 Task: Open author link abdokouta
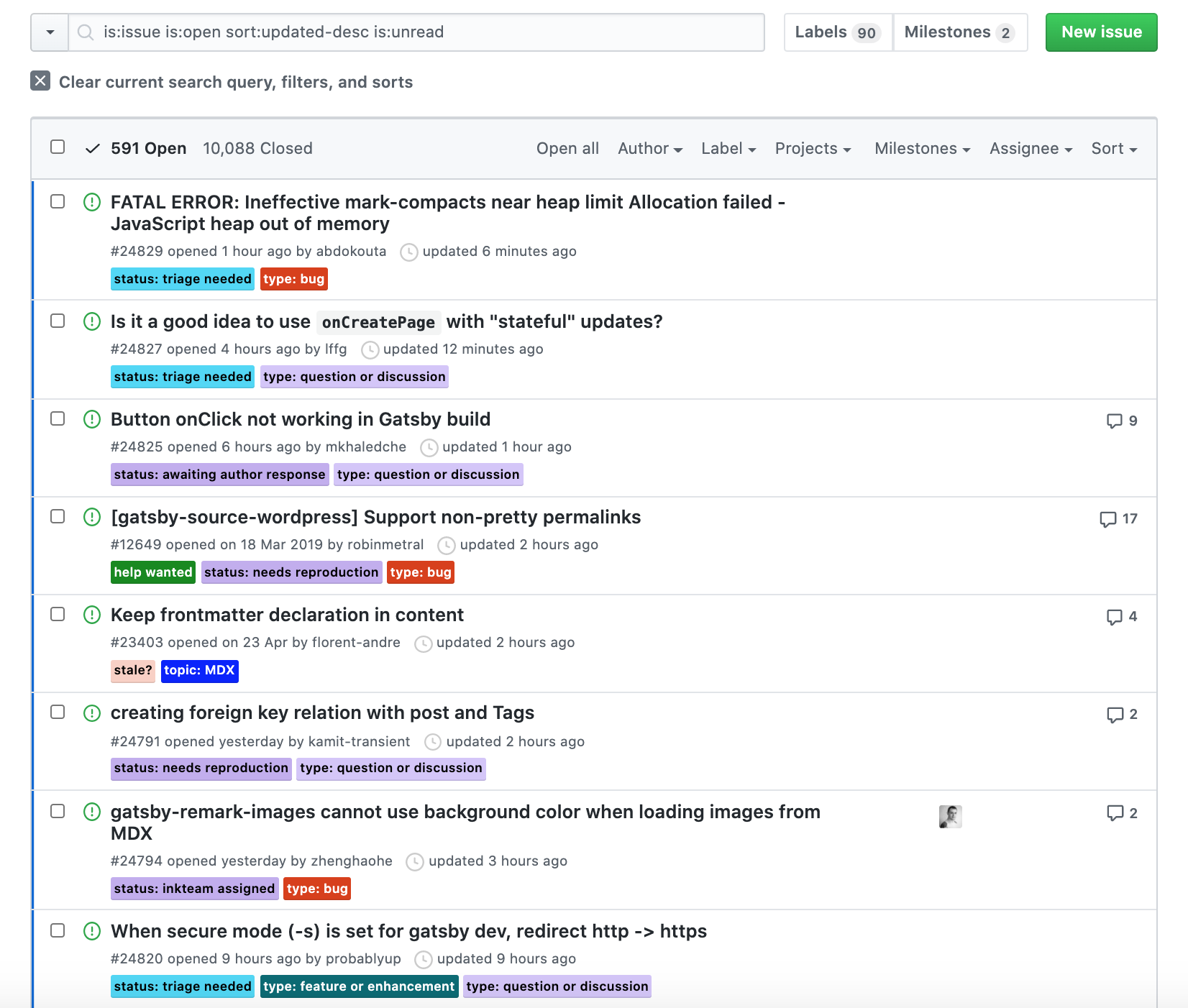pos(351,251)
